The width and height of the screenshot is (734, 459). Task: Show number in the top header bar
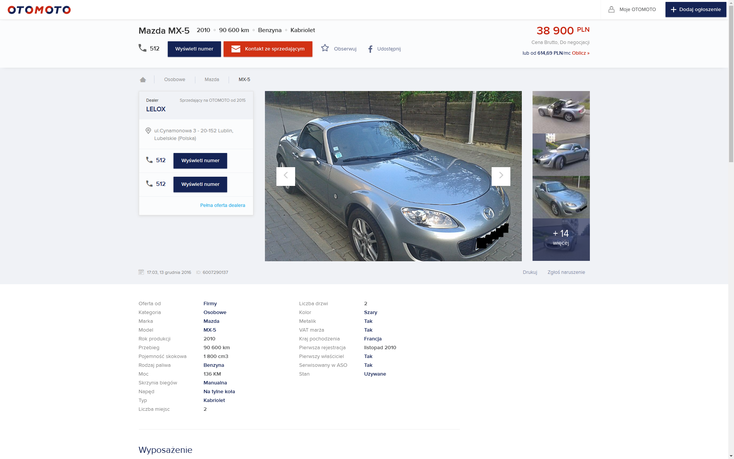[194, 49]
